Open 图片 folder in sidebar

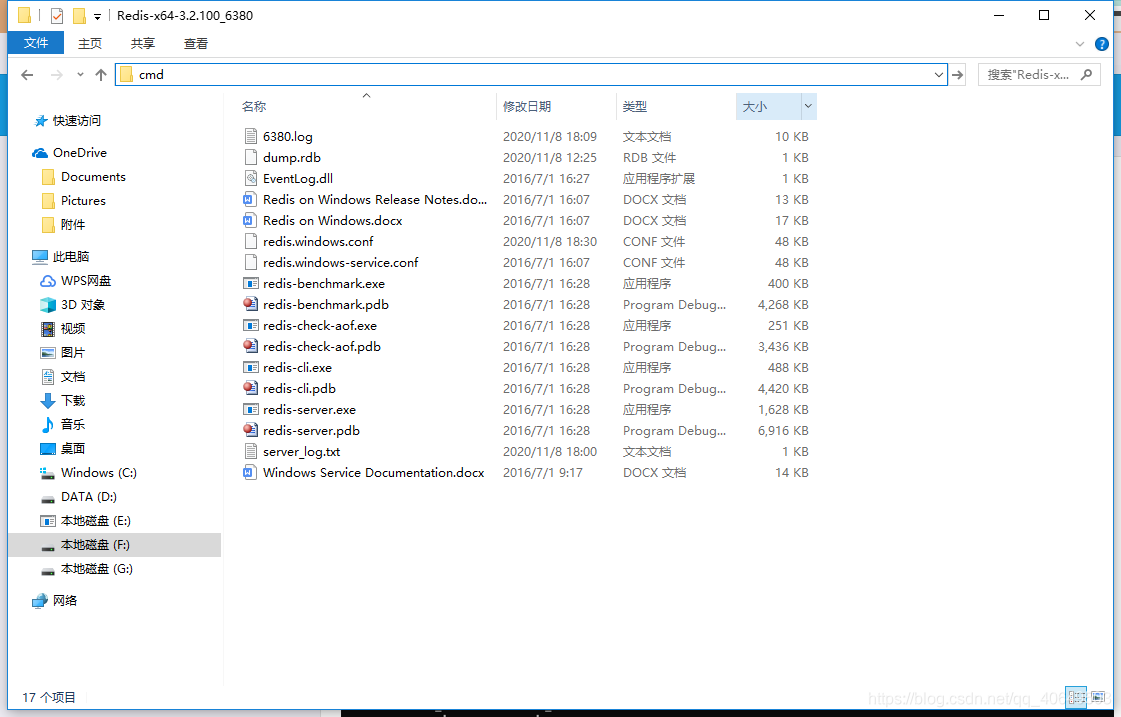click(x=73, y=352)
